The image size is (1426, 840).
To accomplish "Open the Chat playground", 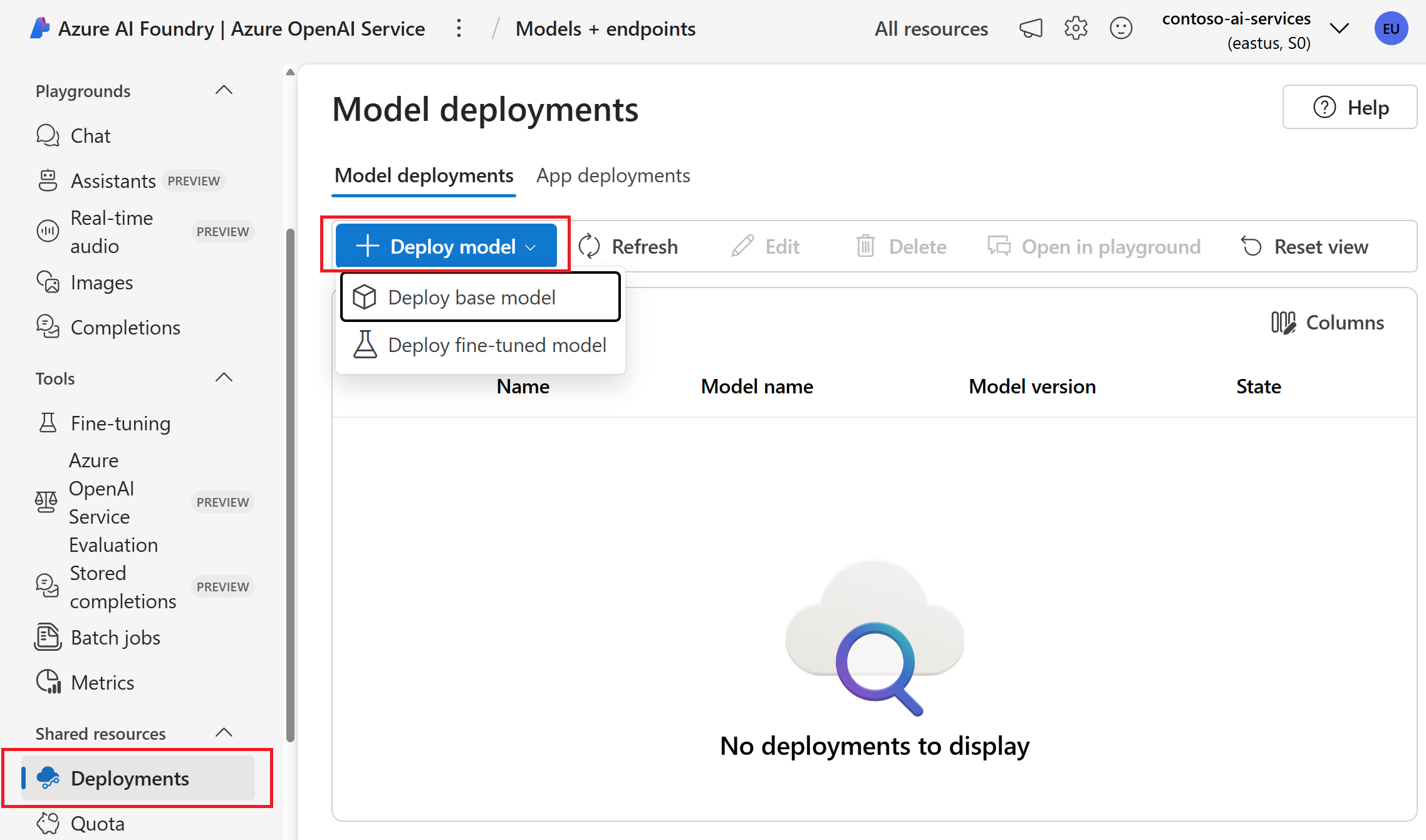I will pyautogui.click(x=90, y=136).
